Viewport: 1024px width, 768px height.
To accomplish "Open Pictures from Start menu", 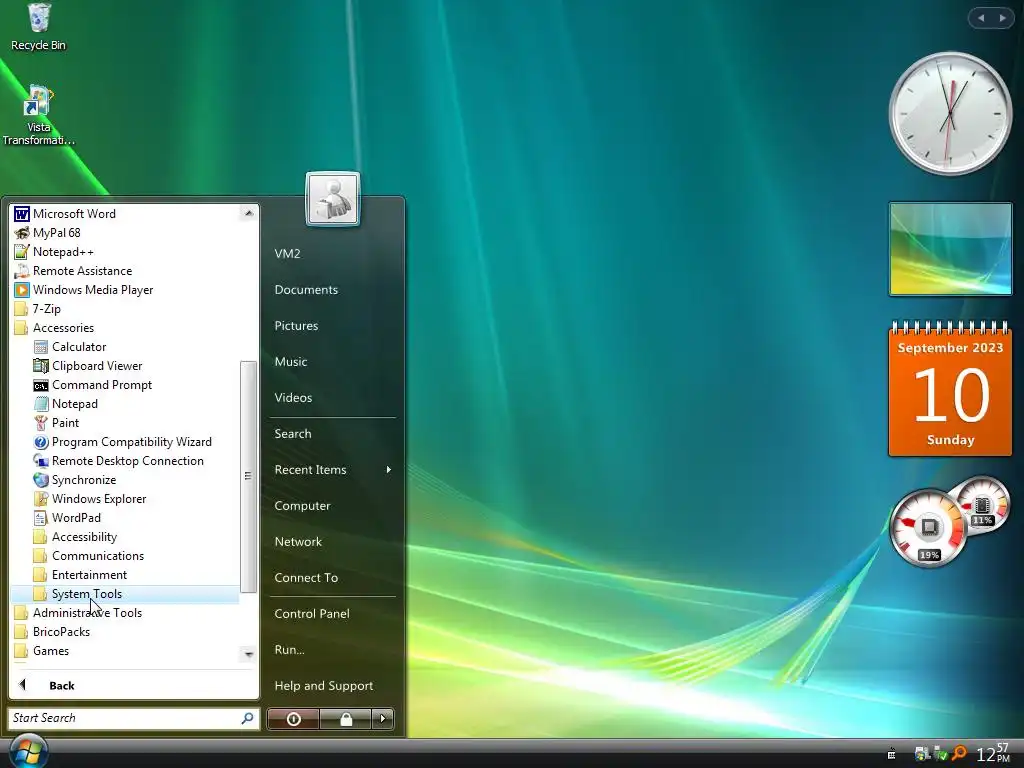I will [x=296, y=325].
